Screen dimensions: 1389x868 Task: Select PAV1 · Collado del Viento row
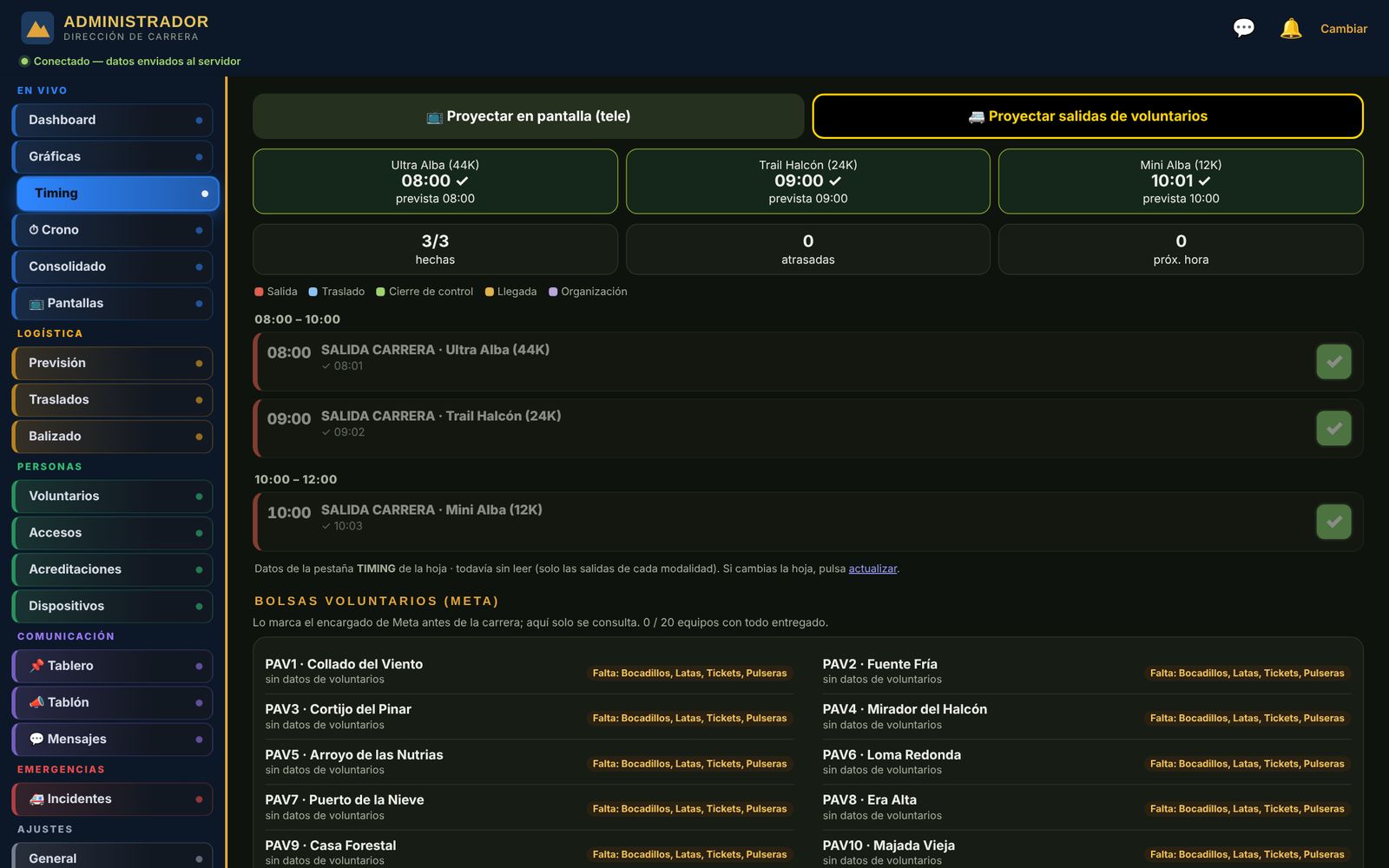click(529, 671)
